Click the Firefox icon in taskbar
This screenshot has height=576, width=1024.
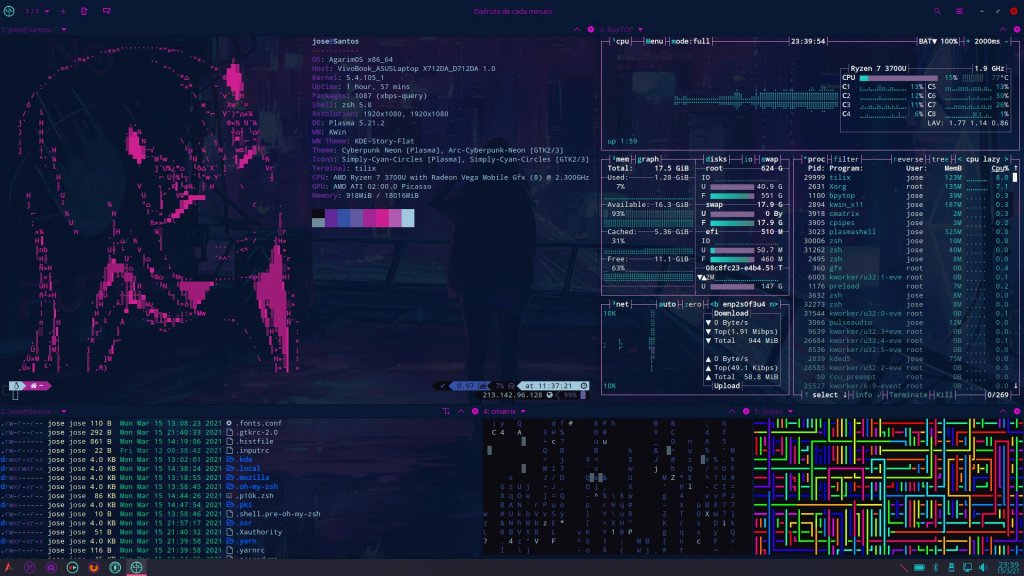pyautogui.click(x=93, y=567)
